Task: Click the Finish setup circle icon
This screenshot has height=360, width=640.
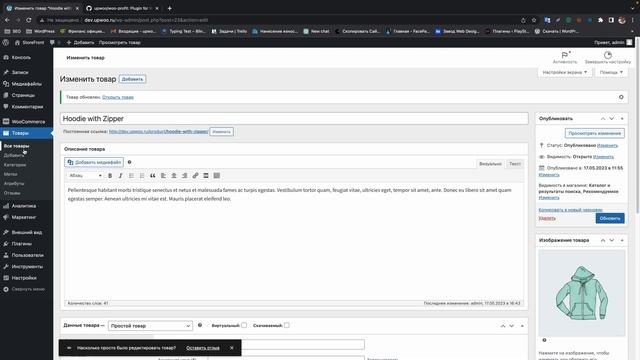Action: coord(608,55)
